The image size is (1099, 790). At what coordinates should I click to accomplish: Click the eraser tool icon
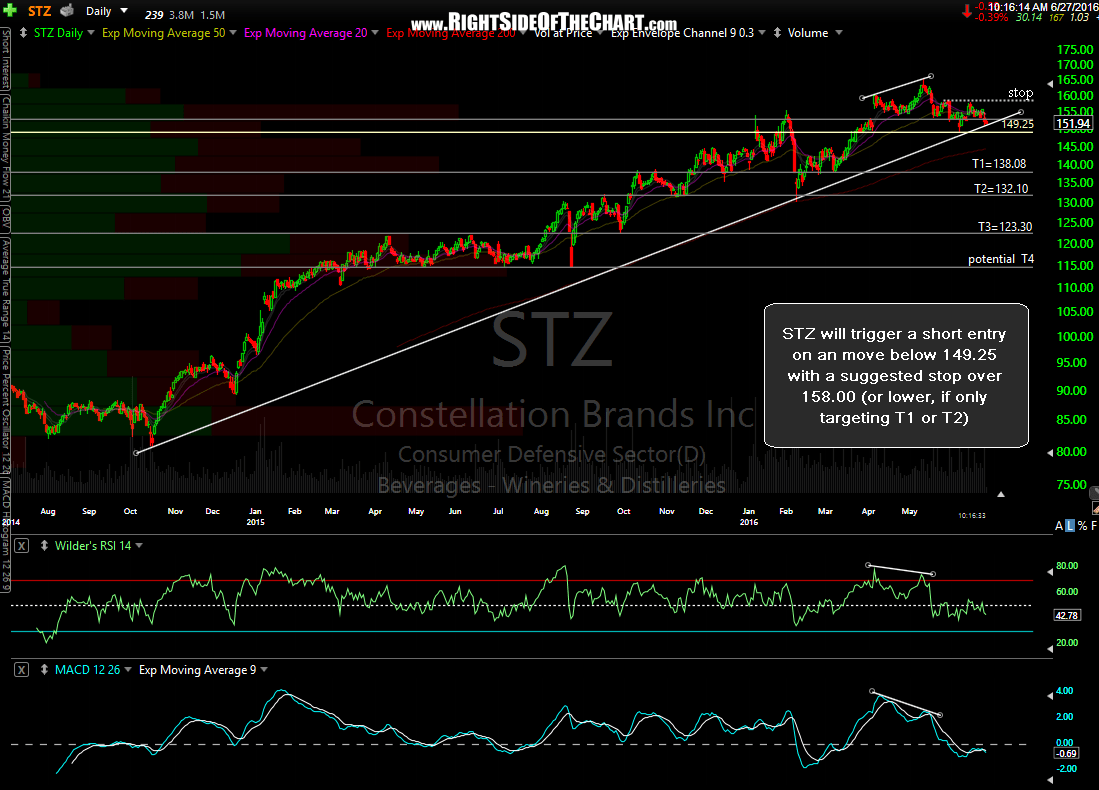(1095, 508)
